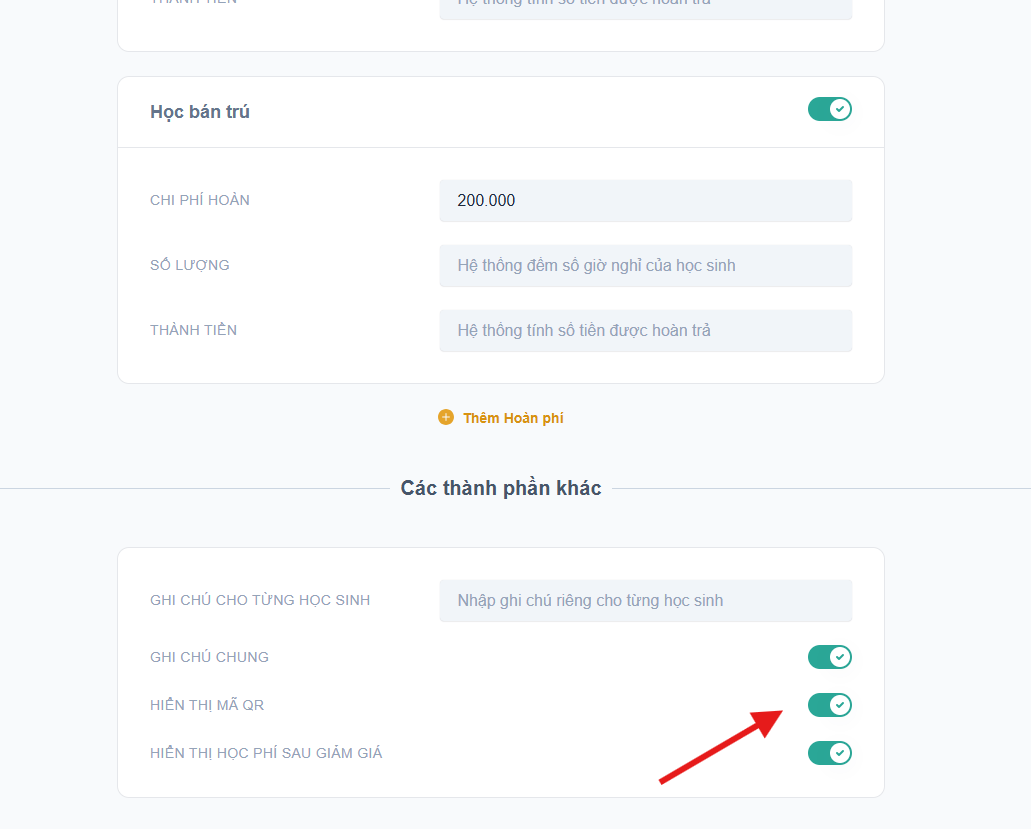The image size is (1031, 829).
Task: Toggle Hiển thị học phí sau giảm giá
Action: pyautogui.click(x=829, y=753)
